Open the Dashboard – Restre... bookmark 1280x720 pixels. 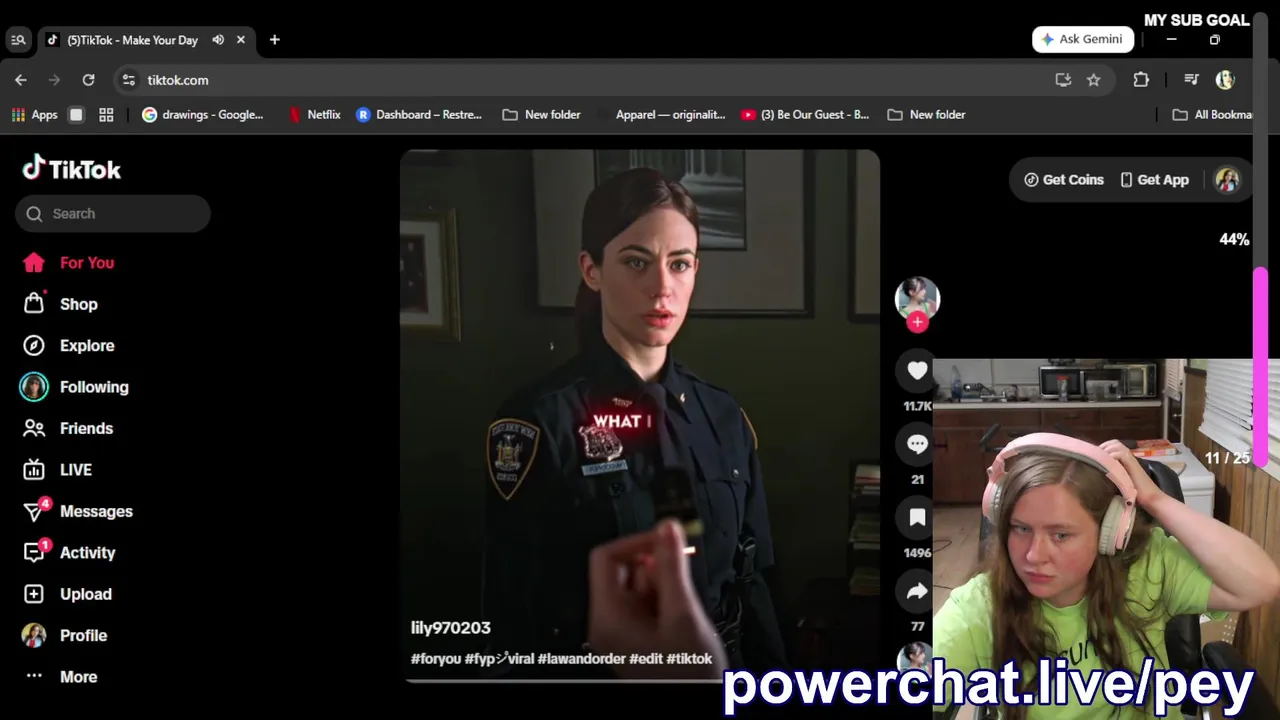coord(419,115)
